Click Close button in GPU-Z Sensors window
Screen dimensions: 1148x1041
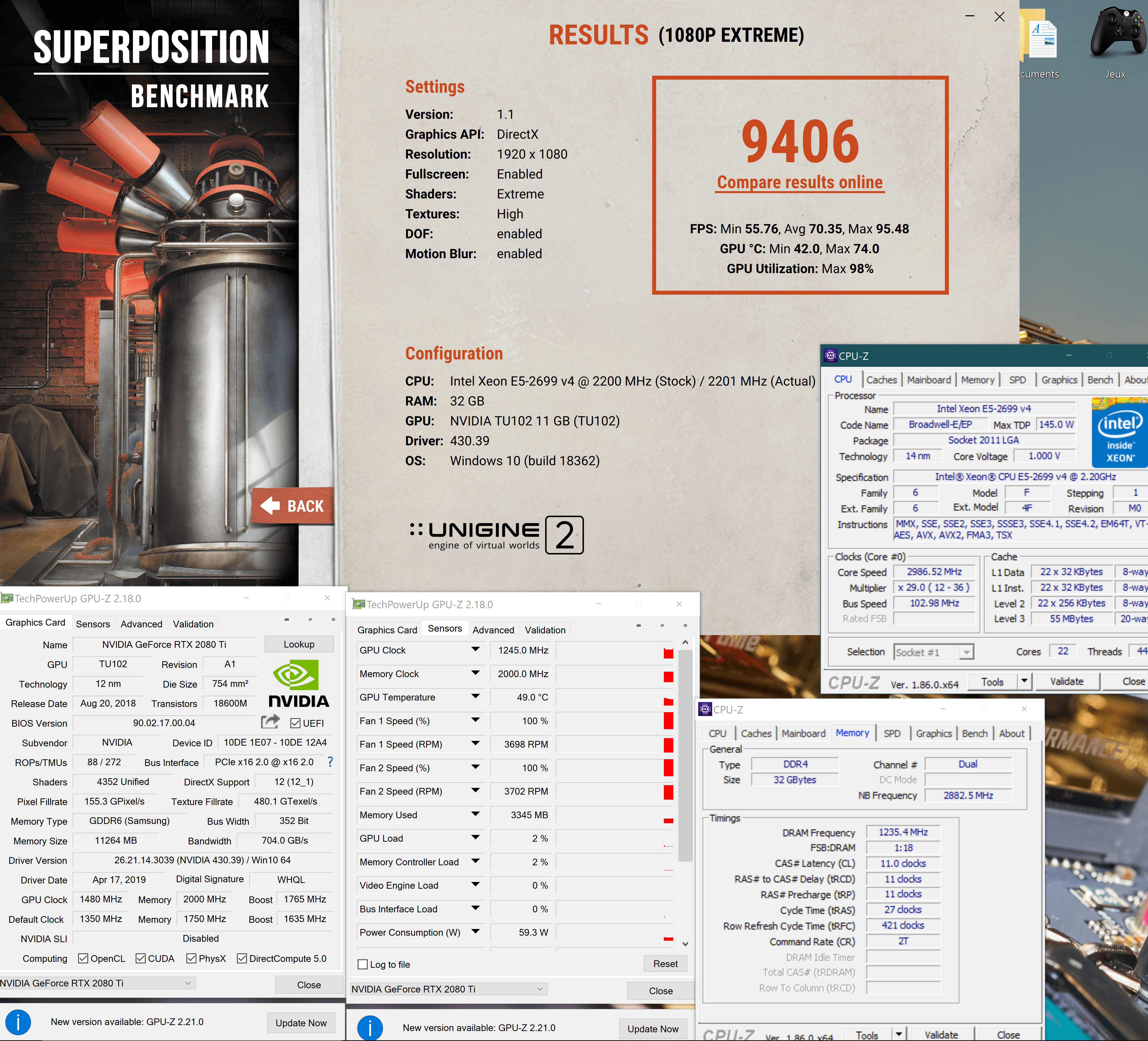pyautogui.click(x=661, y=991)
